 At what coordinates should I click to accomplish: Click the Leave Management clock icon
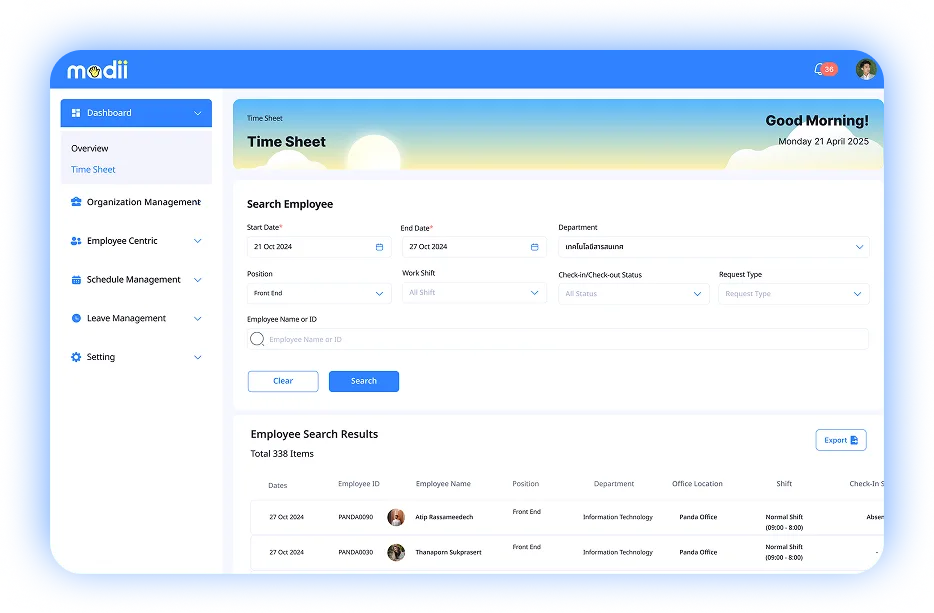[76, 318]
